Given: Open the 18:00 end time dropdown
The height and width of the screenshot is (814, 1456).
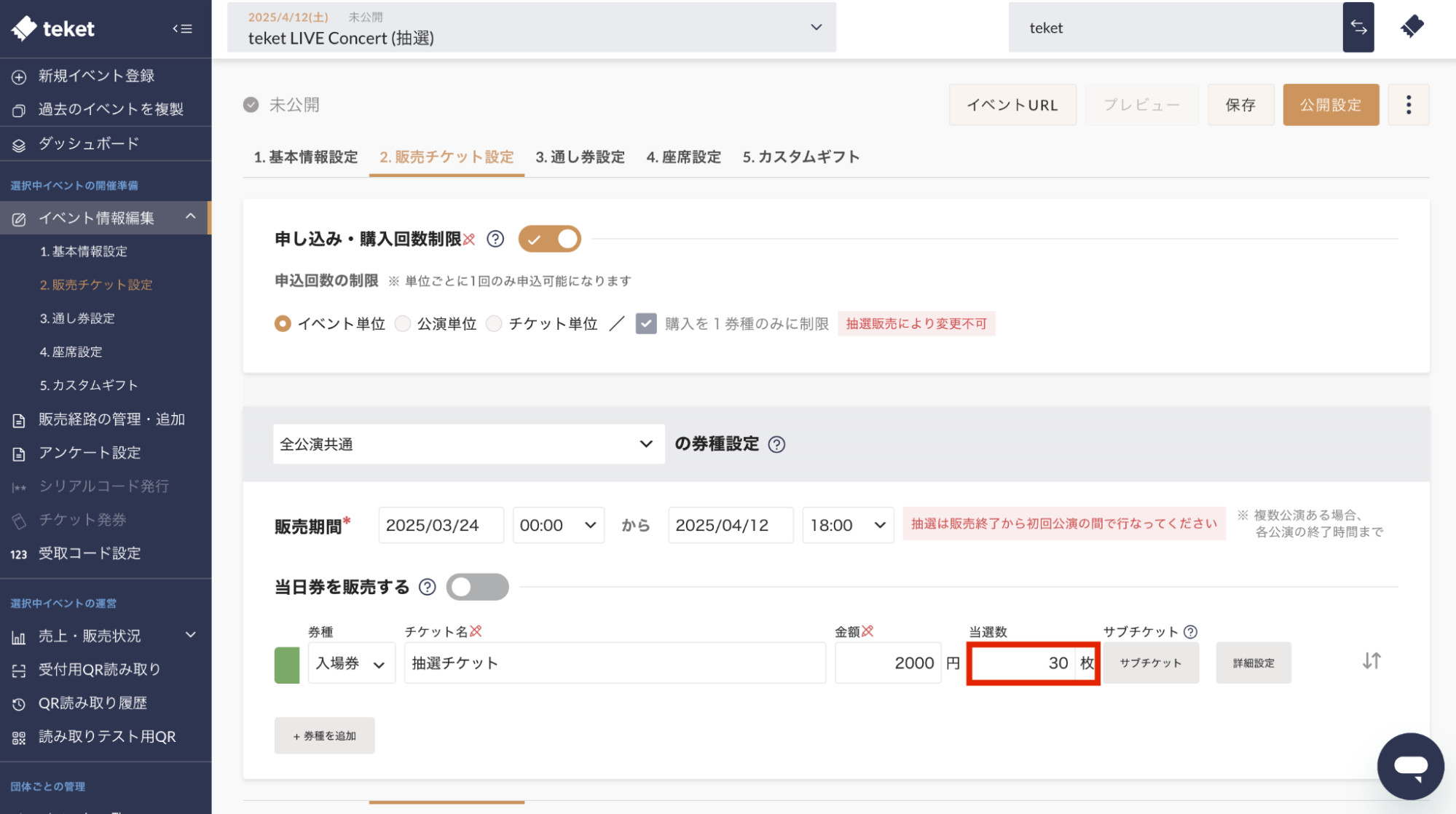Looking at the screenshot, I should (x=848, y=525).
